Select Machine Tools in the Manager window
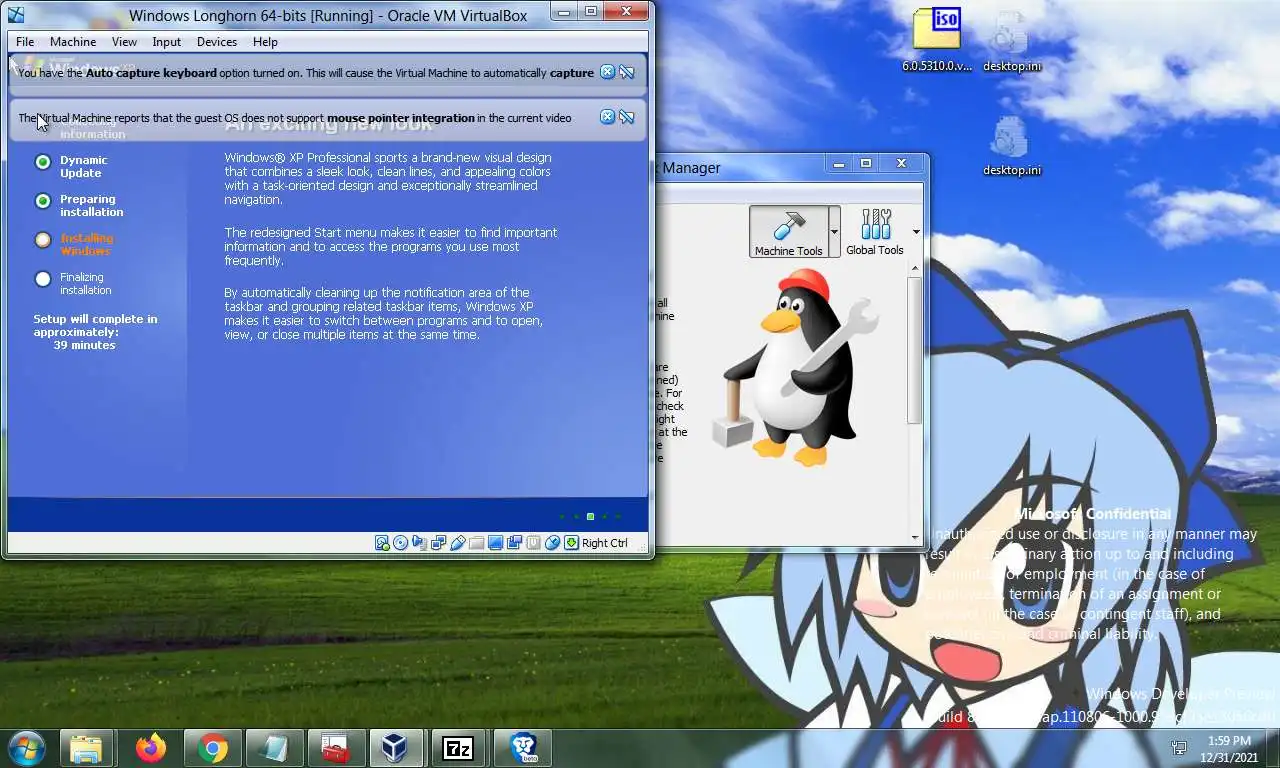The width and height of the screenshot is (1280, 768). [x=788, y=232]
